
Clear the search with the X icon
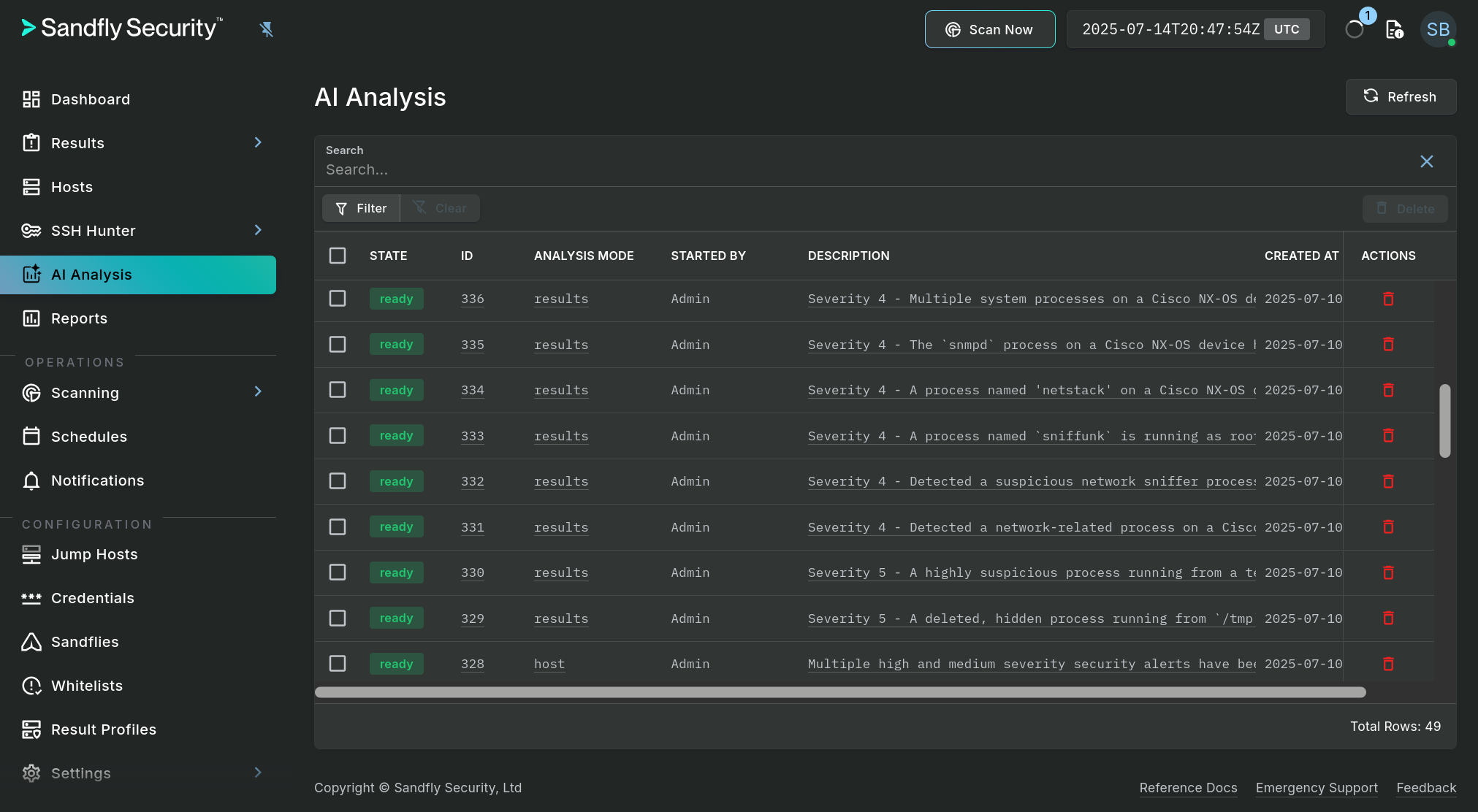coord(1427,161)
